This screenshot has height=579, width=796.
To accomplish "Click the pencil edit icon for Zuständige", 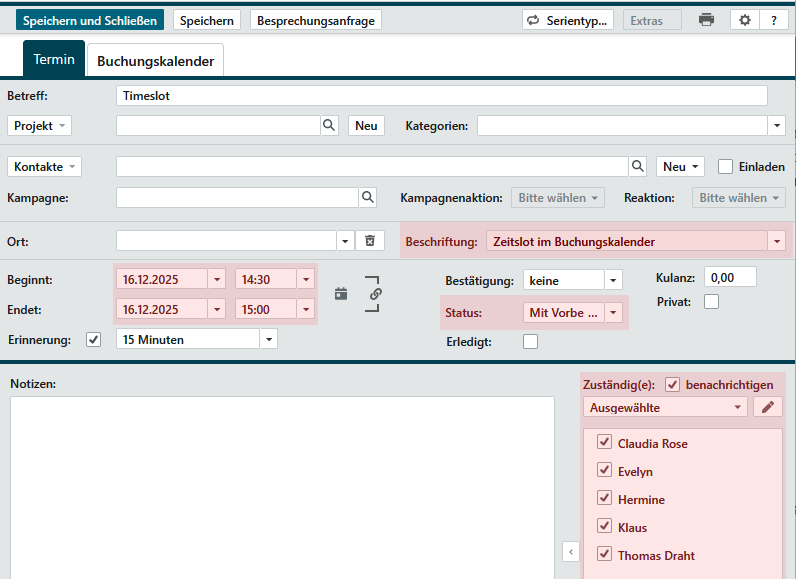I will click(768, 407).
